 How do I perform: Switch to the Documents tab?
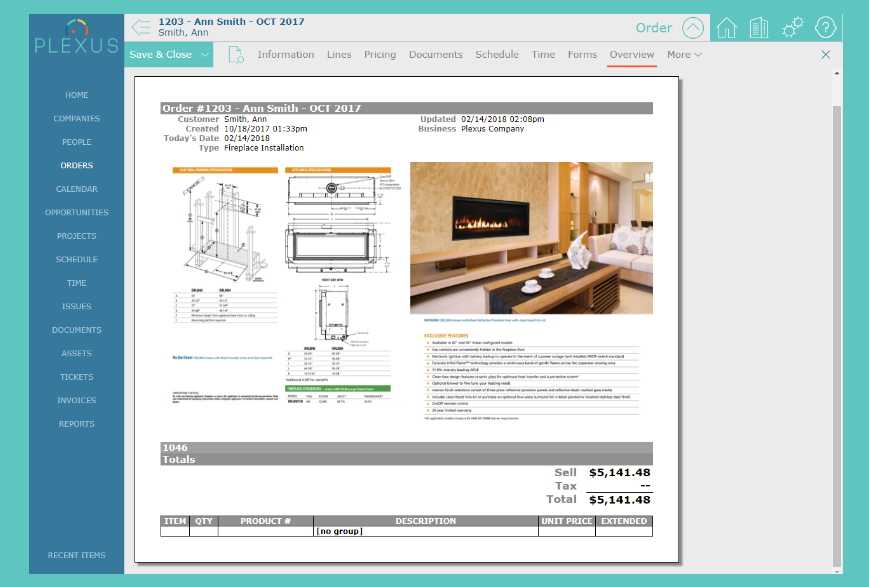(x=436, y=54)
